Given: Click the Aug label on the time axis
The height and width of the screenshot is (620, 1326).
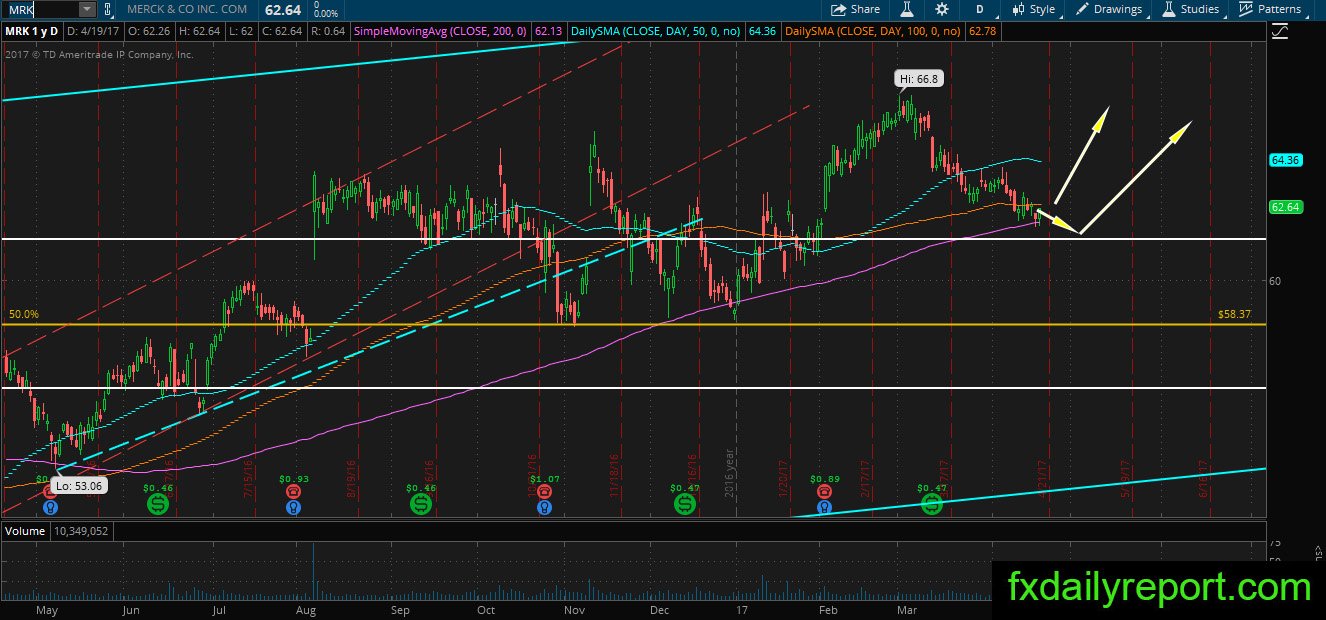Looking at the screenshot, I should coord(307,608).
